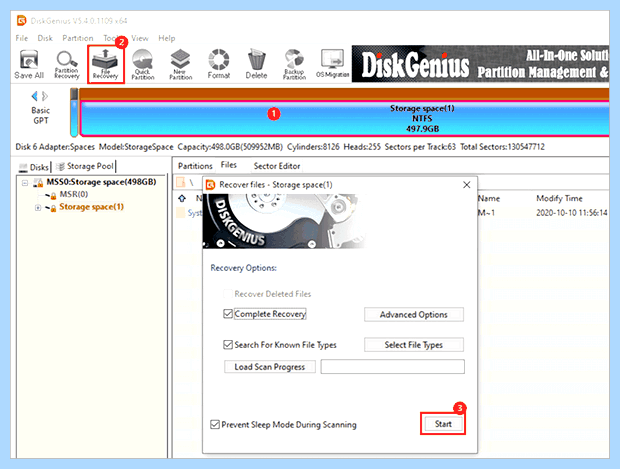Select the Quick Partition icon
This screenshot has width=620, height=469.
[x=142, y=64]
